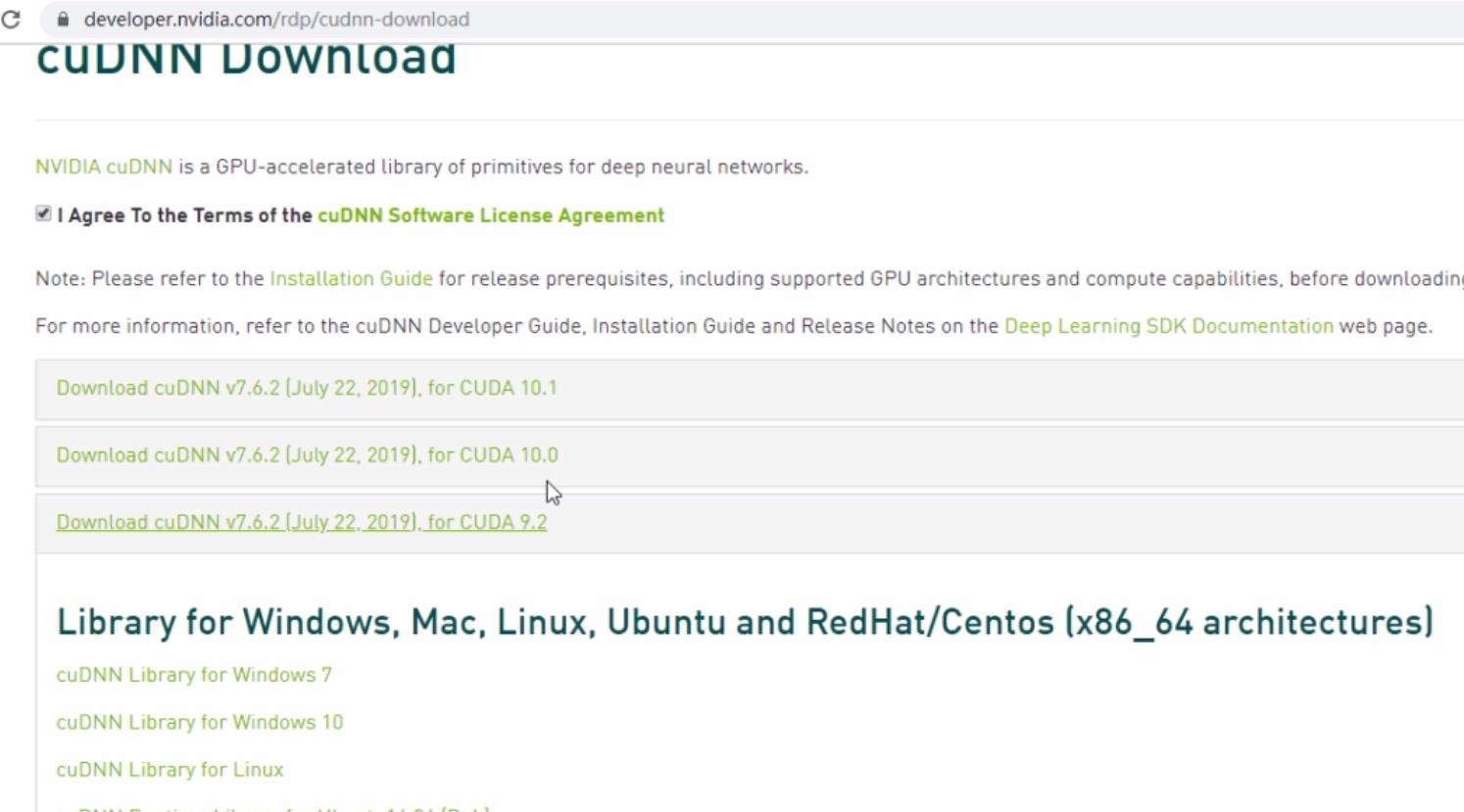The width and height of the screenshot is (1464, 812).
Task: Click the cuDNN Download page title
Action: click(x=246, y=60)
